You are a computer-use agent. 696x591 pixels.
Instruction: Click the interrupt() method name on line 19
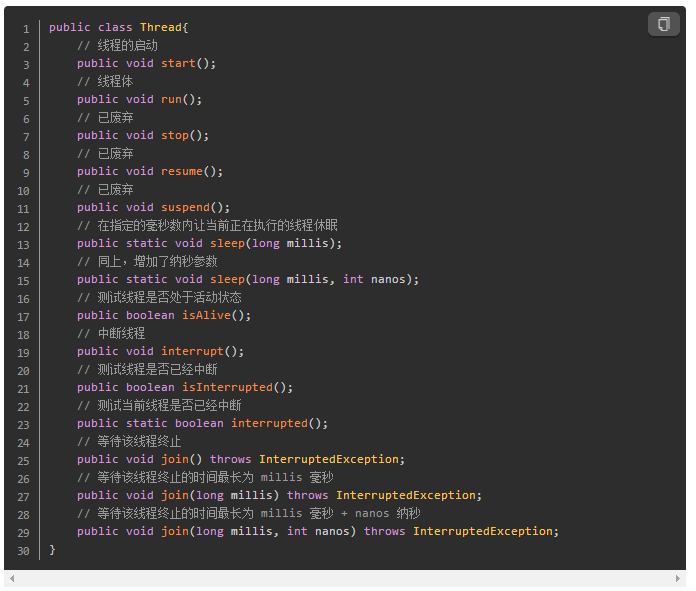tap(192, 351)
